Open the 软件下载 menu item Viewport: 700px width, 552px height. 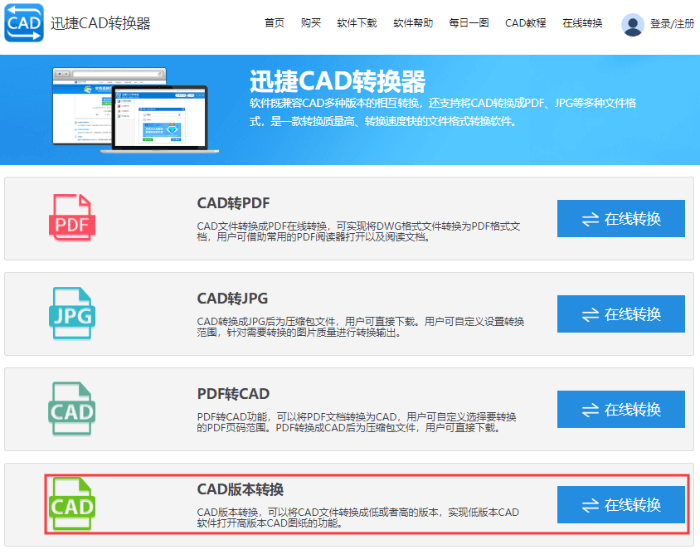point(357,23)
